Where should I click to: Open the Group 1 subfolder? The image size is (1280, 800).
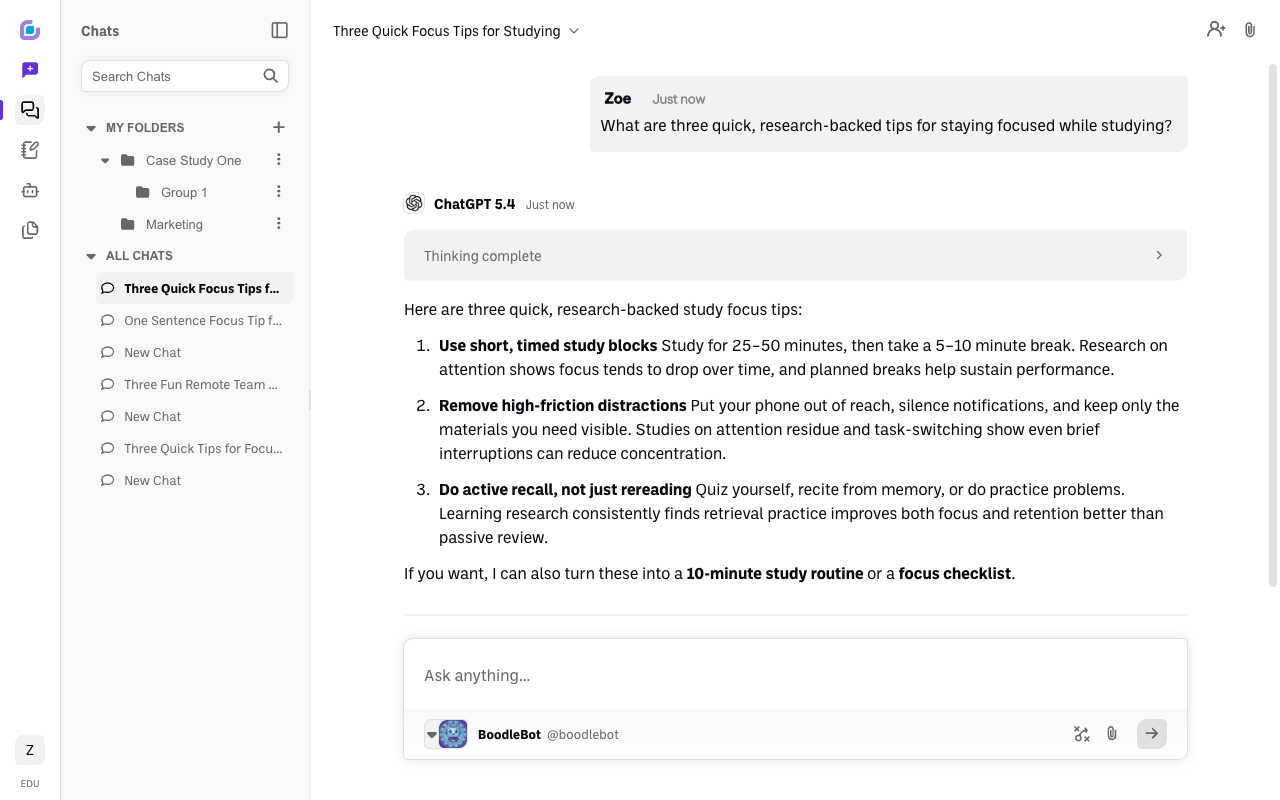184,192
